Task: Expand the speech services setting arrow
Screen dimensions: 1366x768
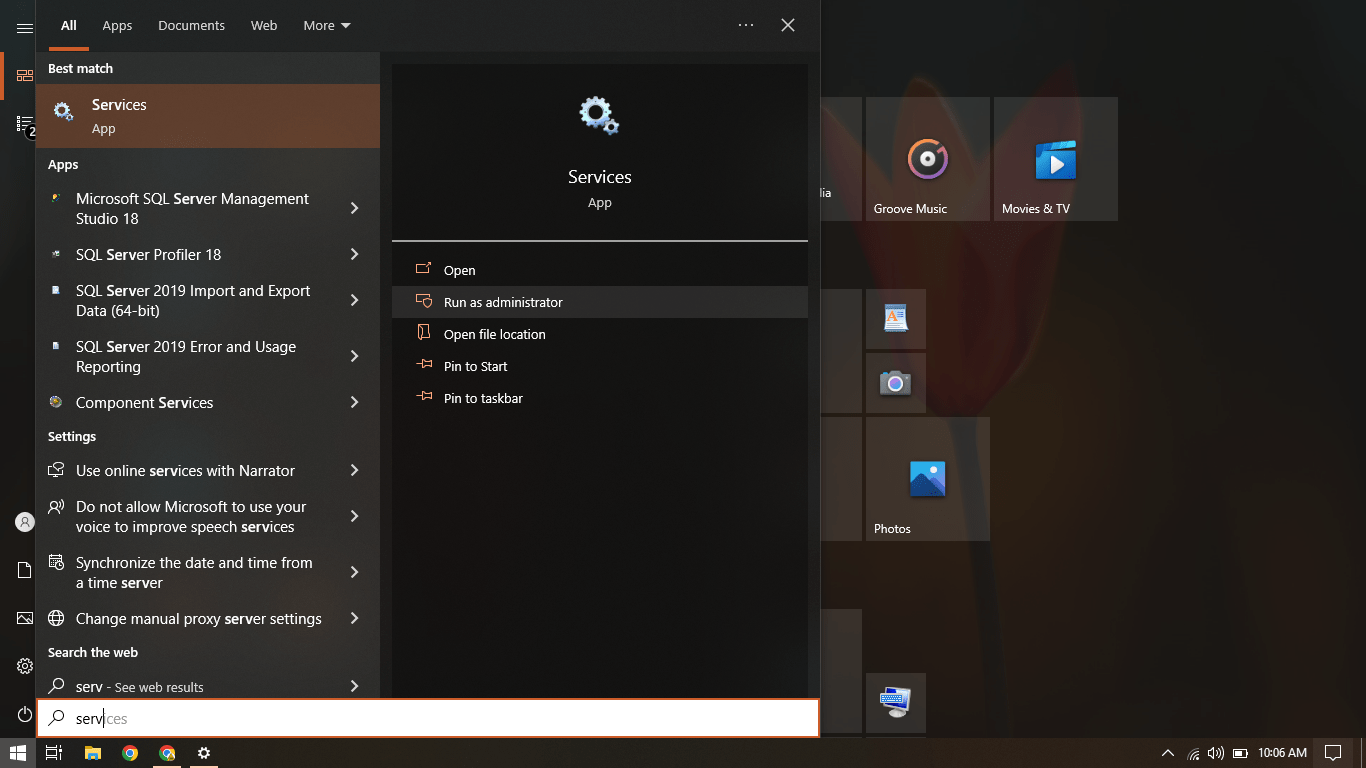Action: point(354,516)
